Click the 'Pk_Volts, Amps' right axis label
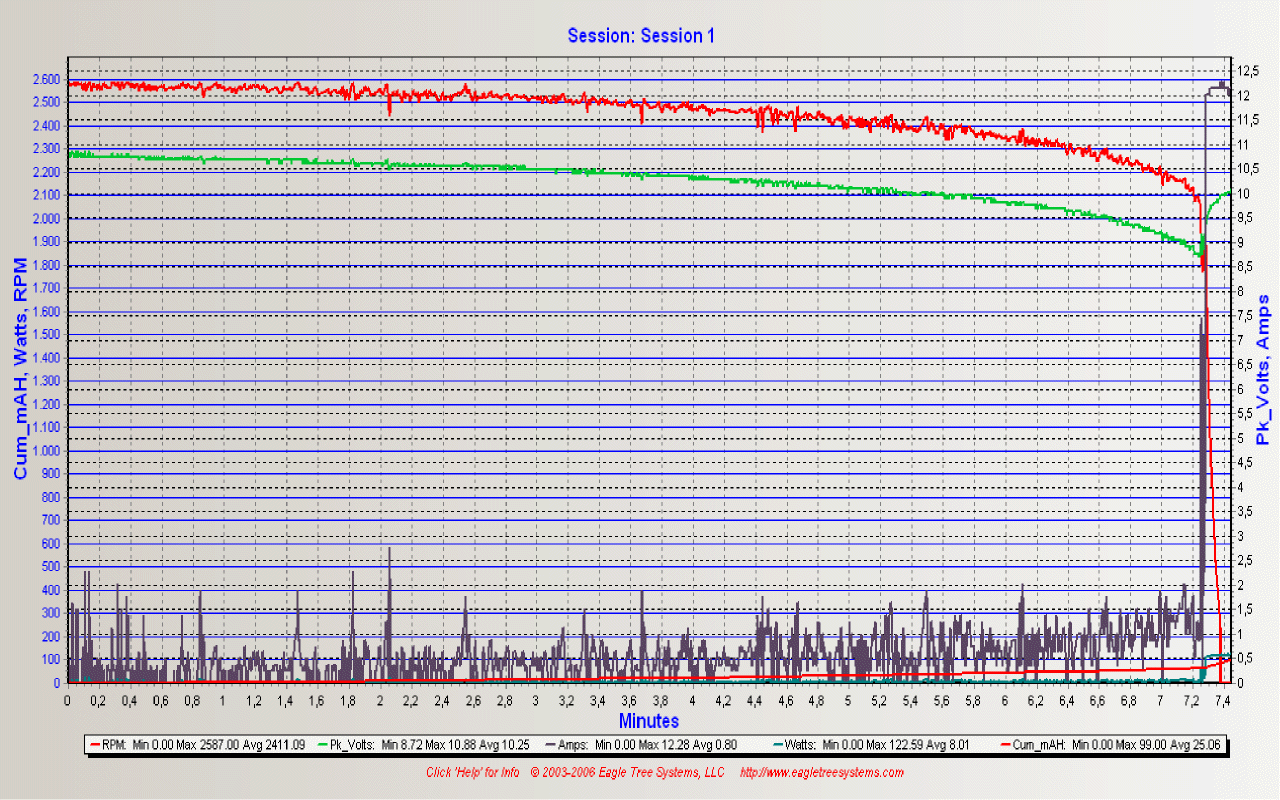The height and width of the screenshot is (800, 1280). [x=1262, y=370]
